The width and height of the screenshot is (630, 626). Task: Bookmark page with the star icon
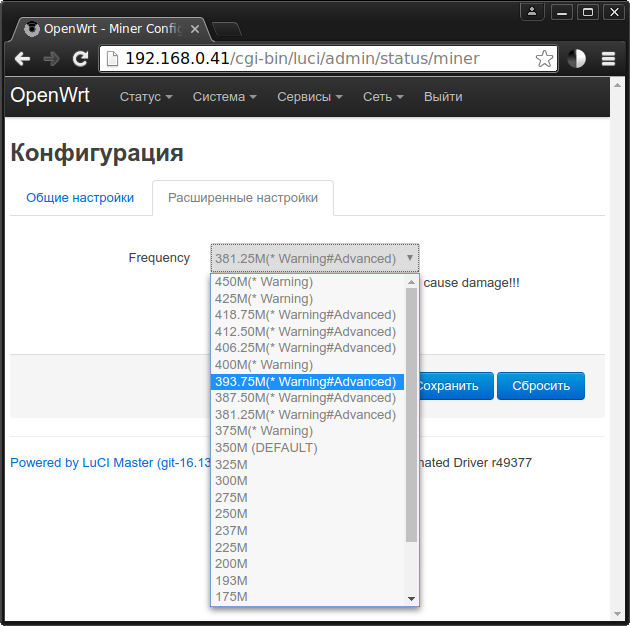click(x=544, y=59)
